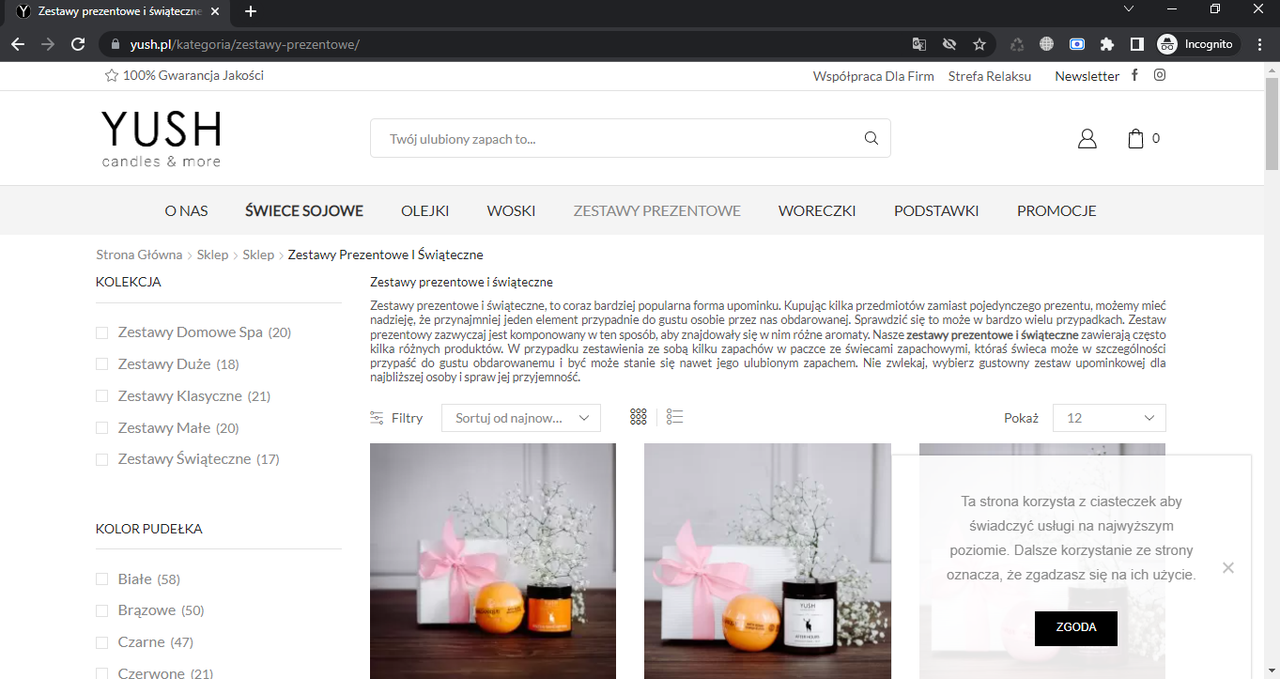Switch to list view layout

[675, 417]
